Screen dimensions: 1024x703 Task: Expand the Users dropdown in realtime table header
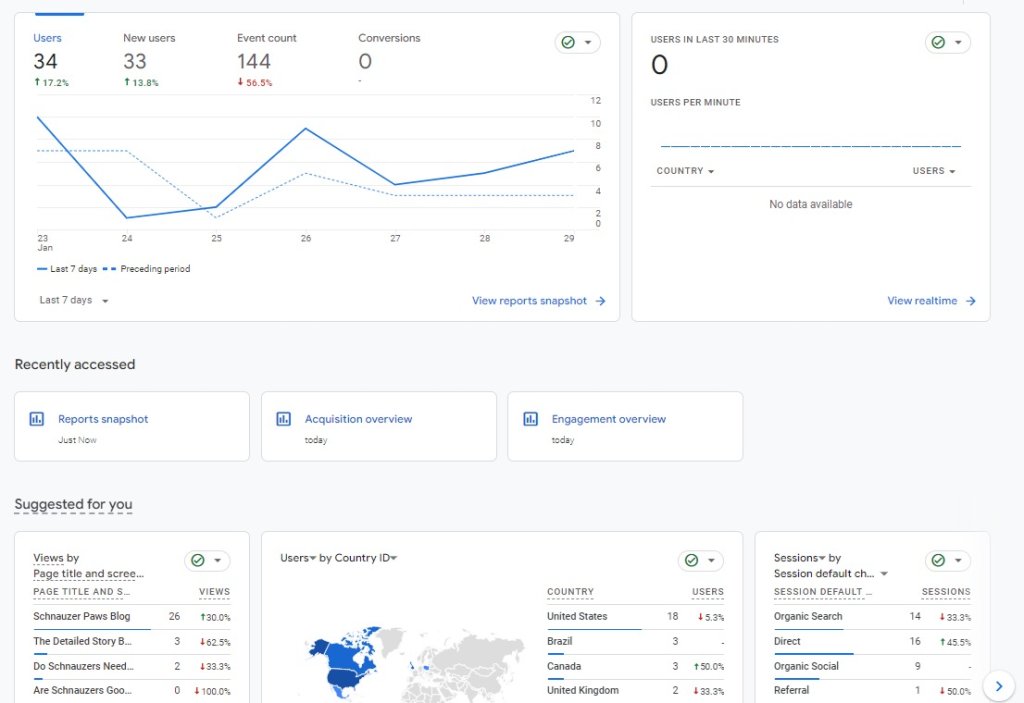pyautogui.click(x=934, y=171)
